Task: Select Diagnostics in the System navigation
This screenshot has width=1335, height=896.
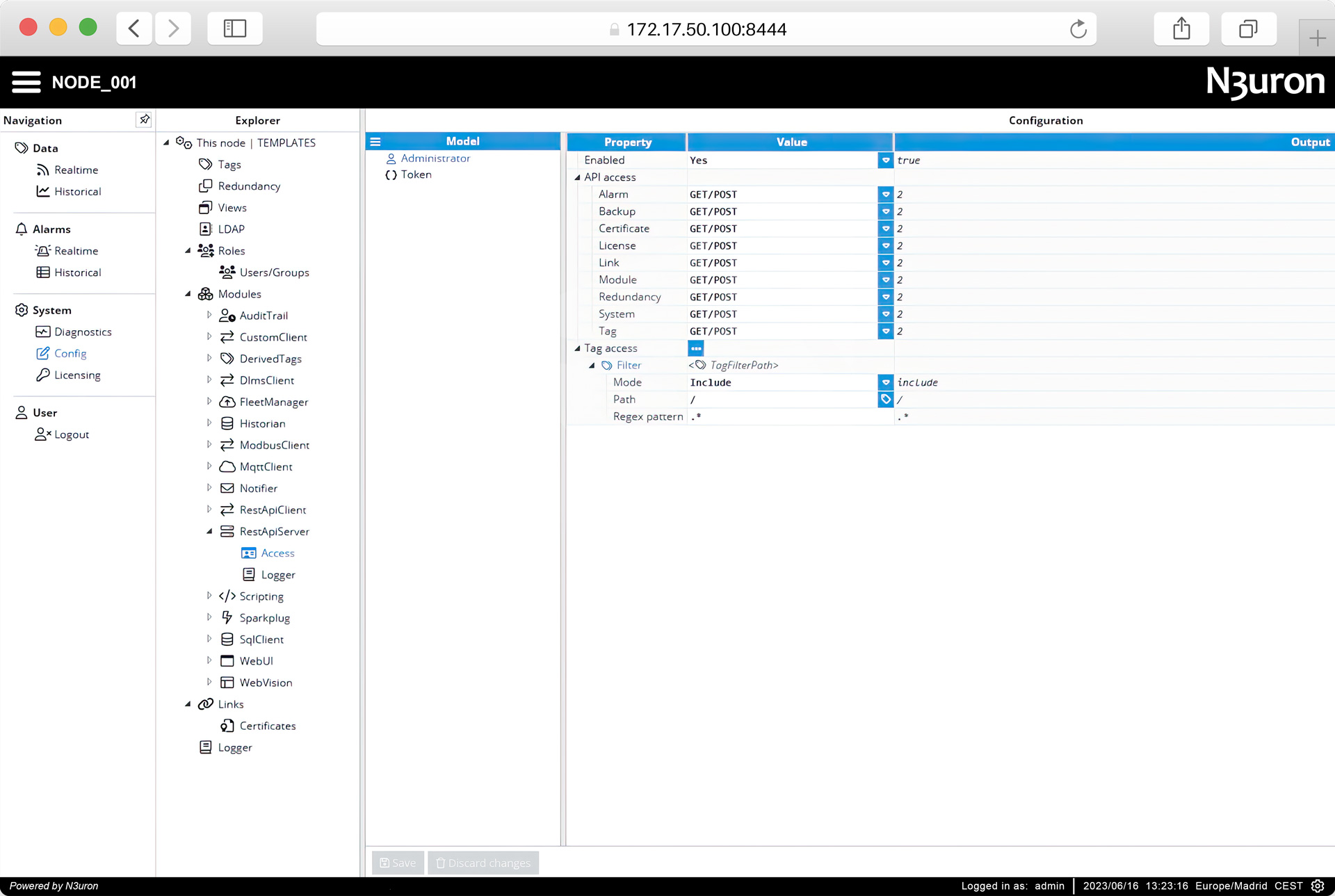Action: tap(82, 332)
